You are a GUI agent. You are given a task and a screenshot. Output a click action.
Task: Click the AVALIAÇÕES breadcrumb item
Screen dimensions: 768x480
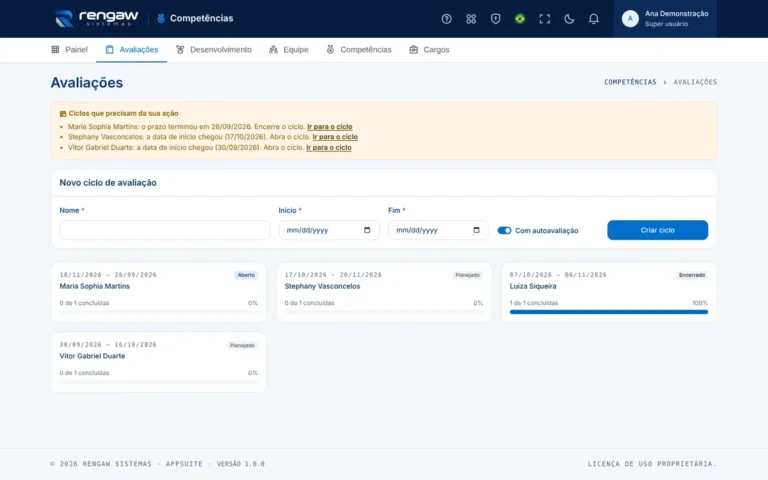click(x=695, y=82)
